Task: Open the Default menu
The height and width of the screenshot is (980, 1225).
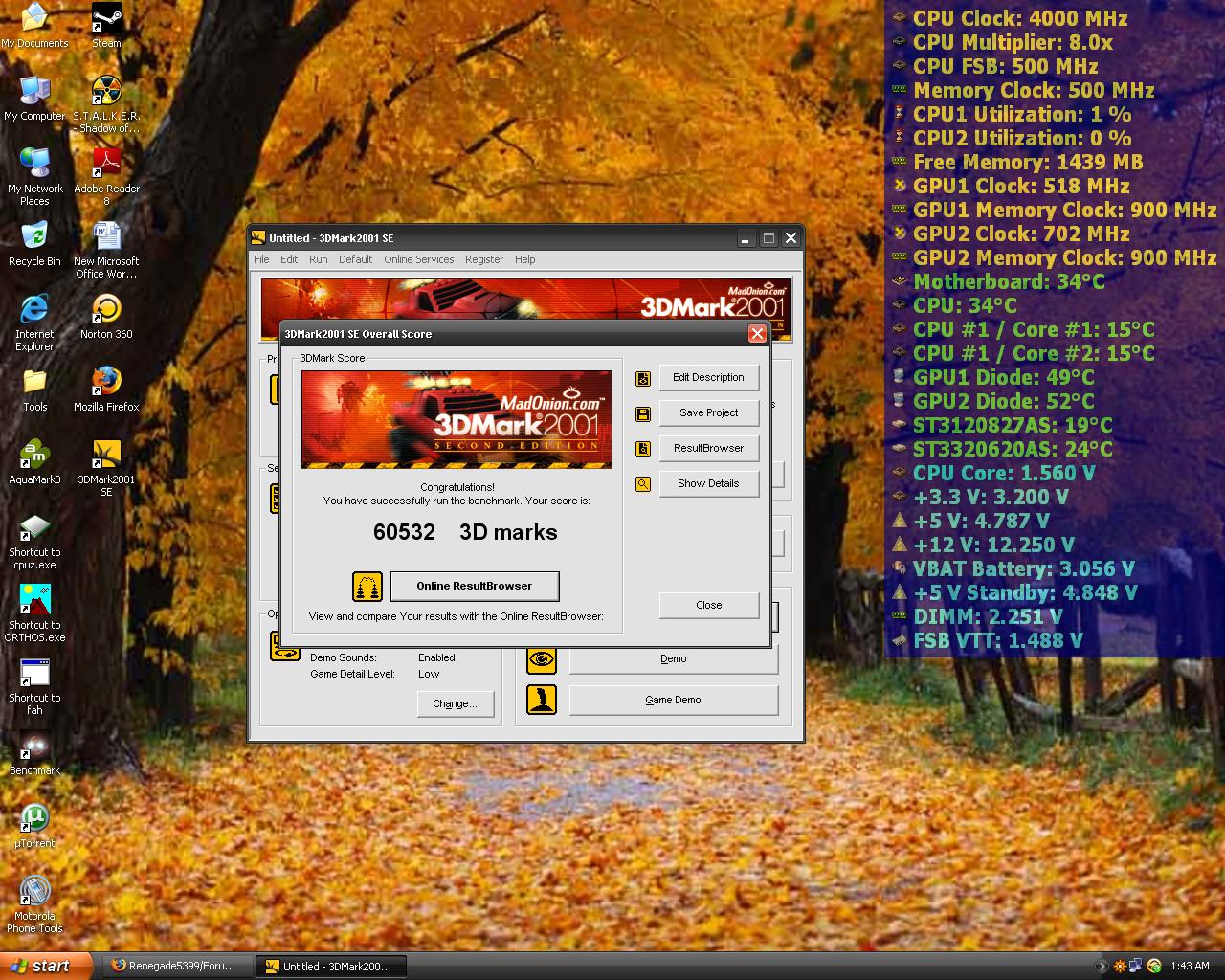Action: pyautogui.click(x=355, y=259)
